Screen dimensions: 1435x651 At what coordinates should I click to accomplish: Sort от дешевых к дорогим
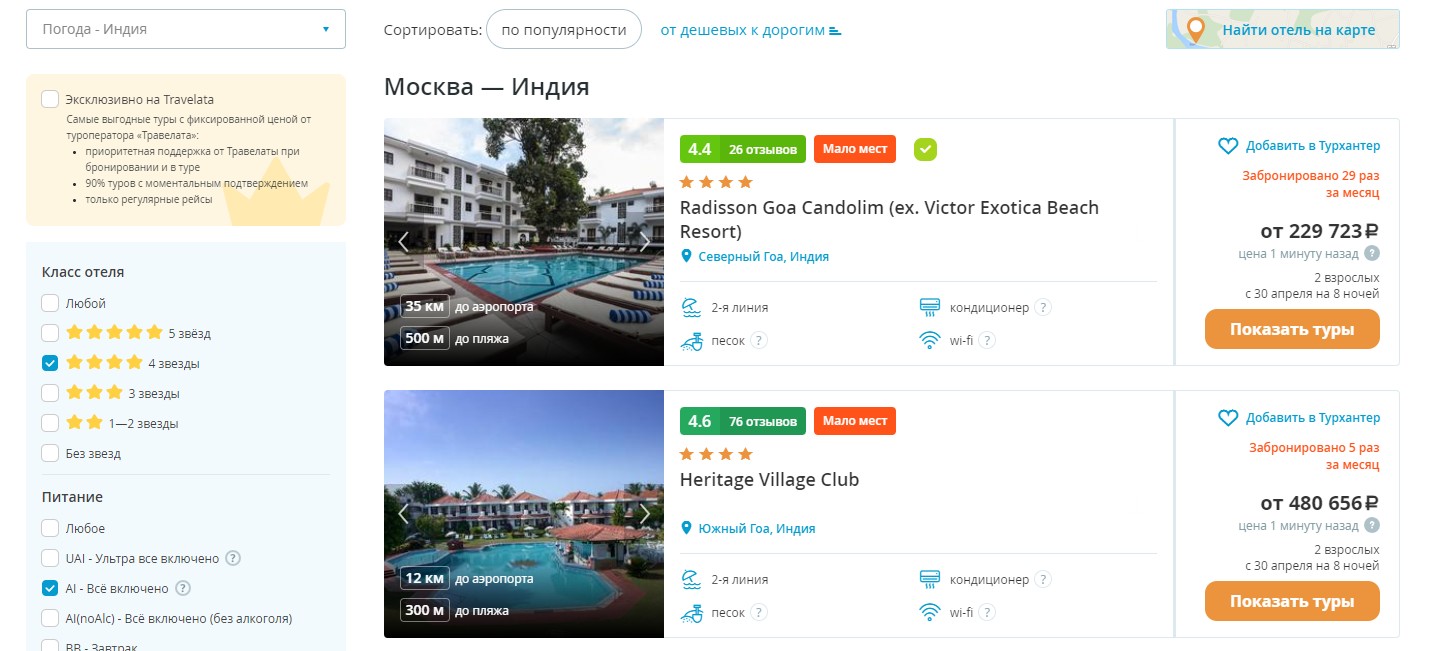coord(751,30)
